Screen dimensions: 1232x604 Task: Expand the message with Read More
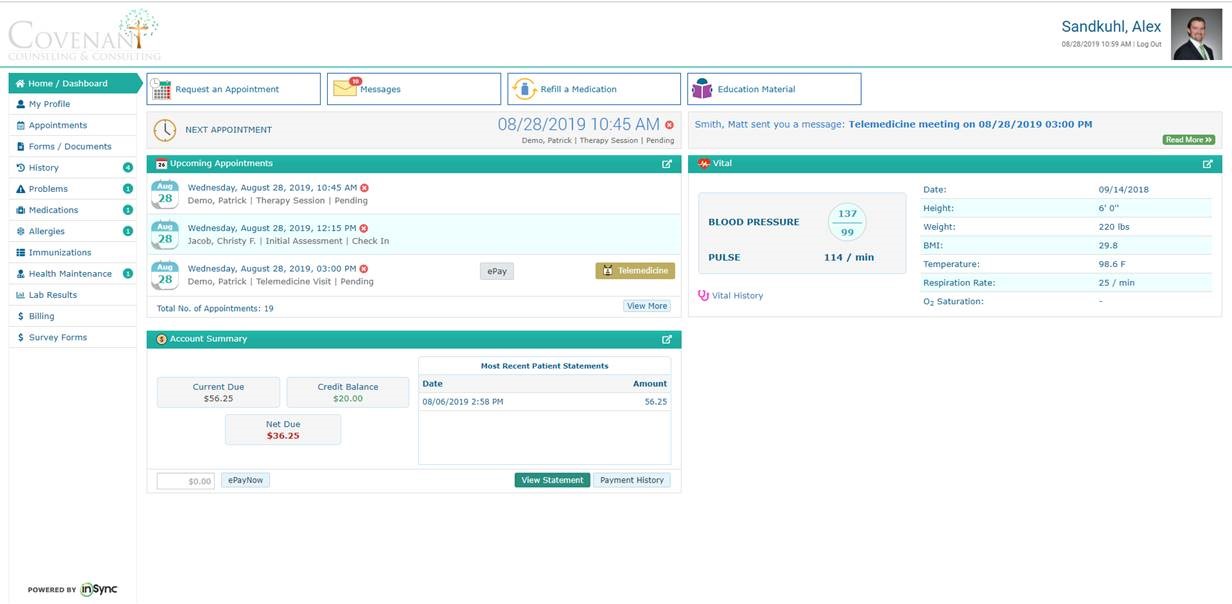1188,140
